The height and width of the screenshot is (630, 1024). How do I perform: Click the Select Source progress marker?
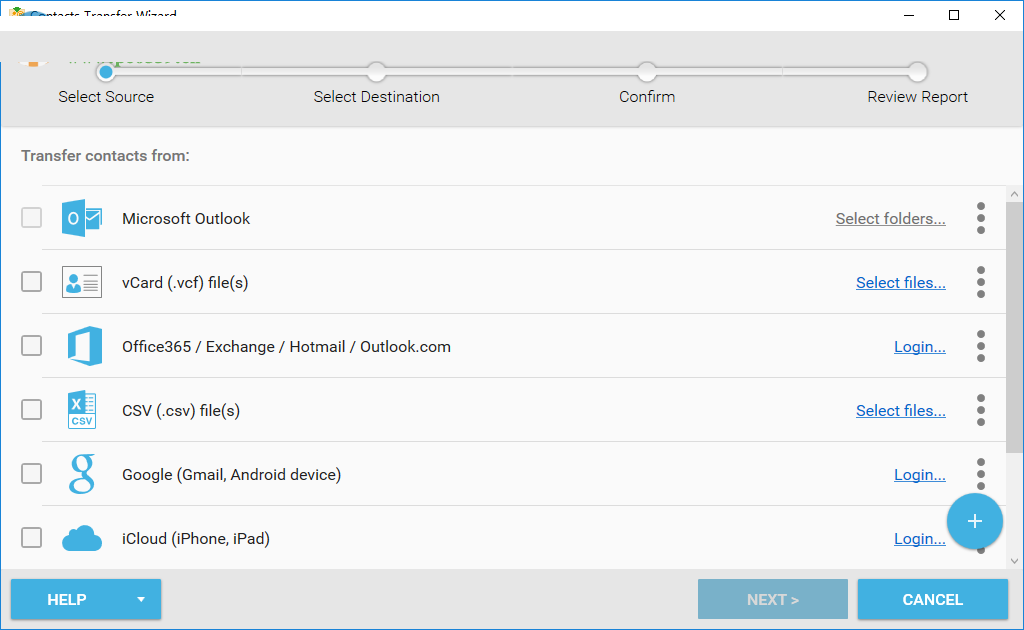[105, 72]
